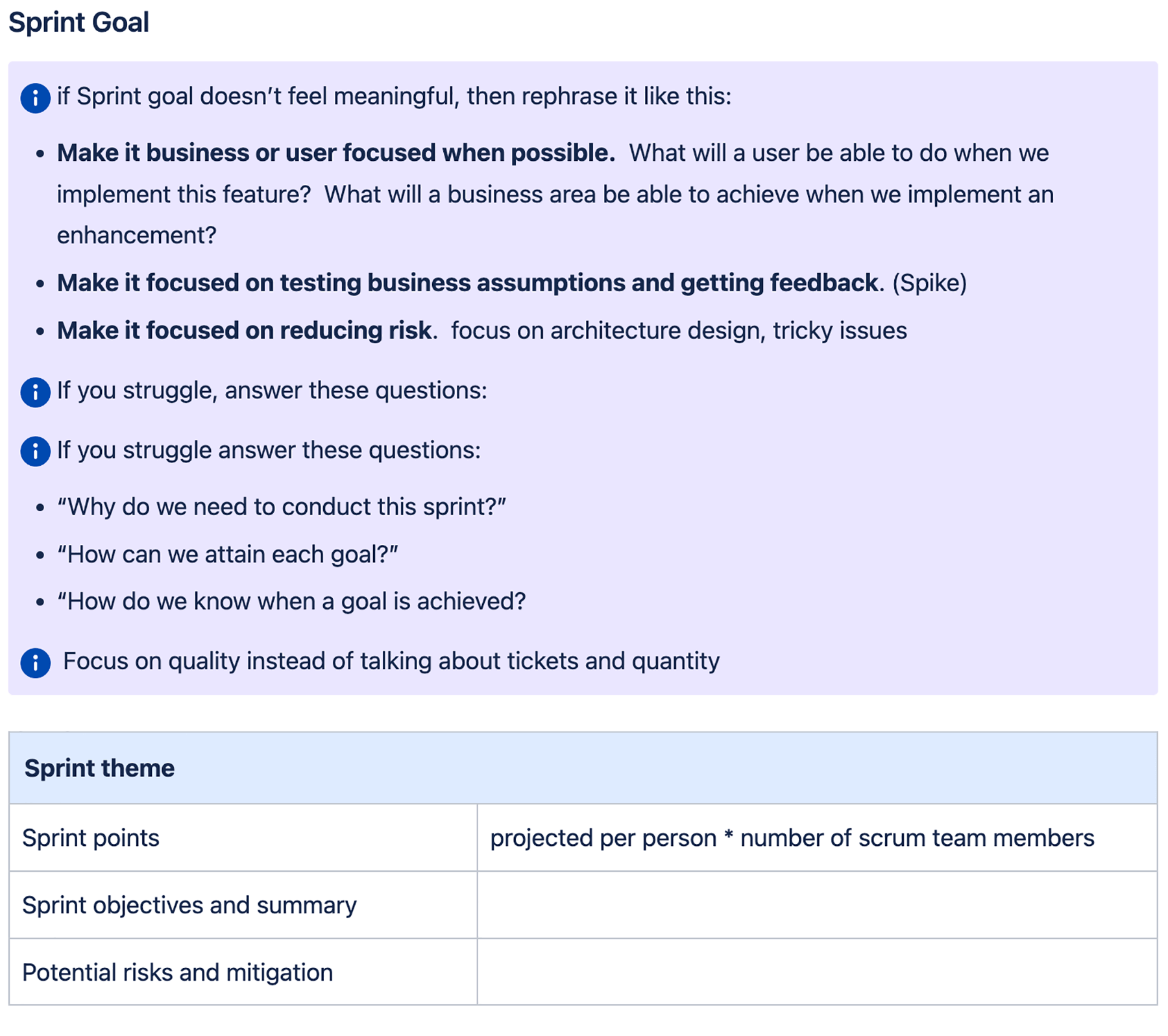Image resolution: width=1168 pixels, height=1036 pixels.
Task: Click the info icon beside "Focus on quality"
Action: tap(35, 662)
